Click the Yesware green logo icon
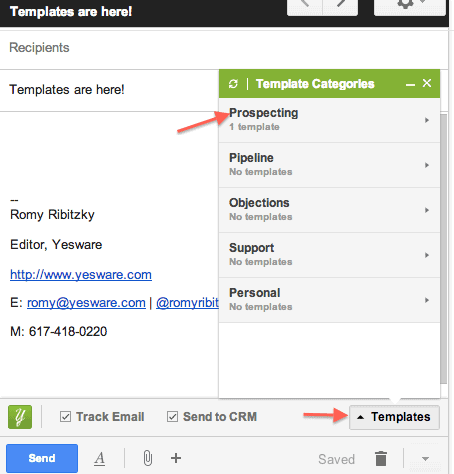This screenshot has width=454, height=474. pos(20,417)
